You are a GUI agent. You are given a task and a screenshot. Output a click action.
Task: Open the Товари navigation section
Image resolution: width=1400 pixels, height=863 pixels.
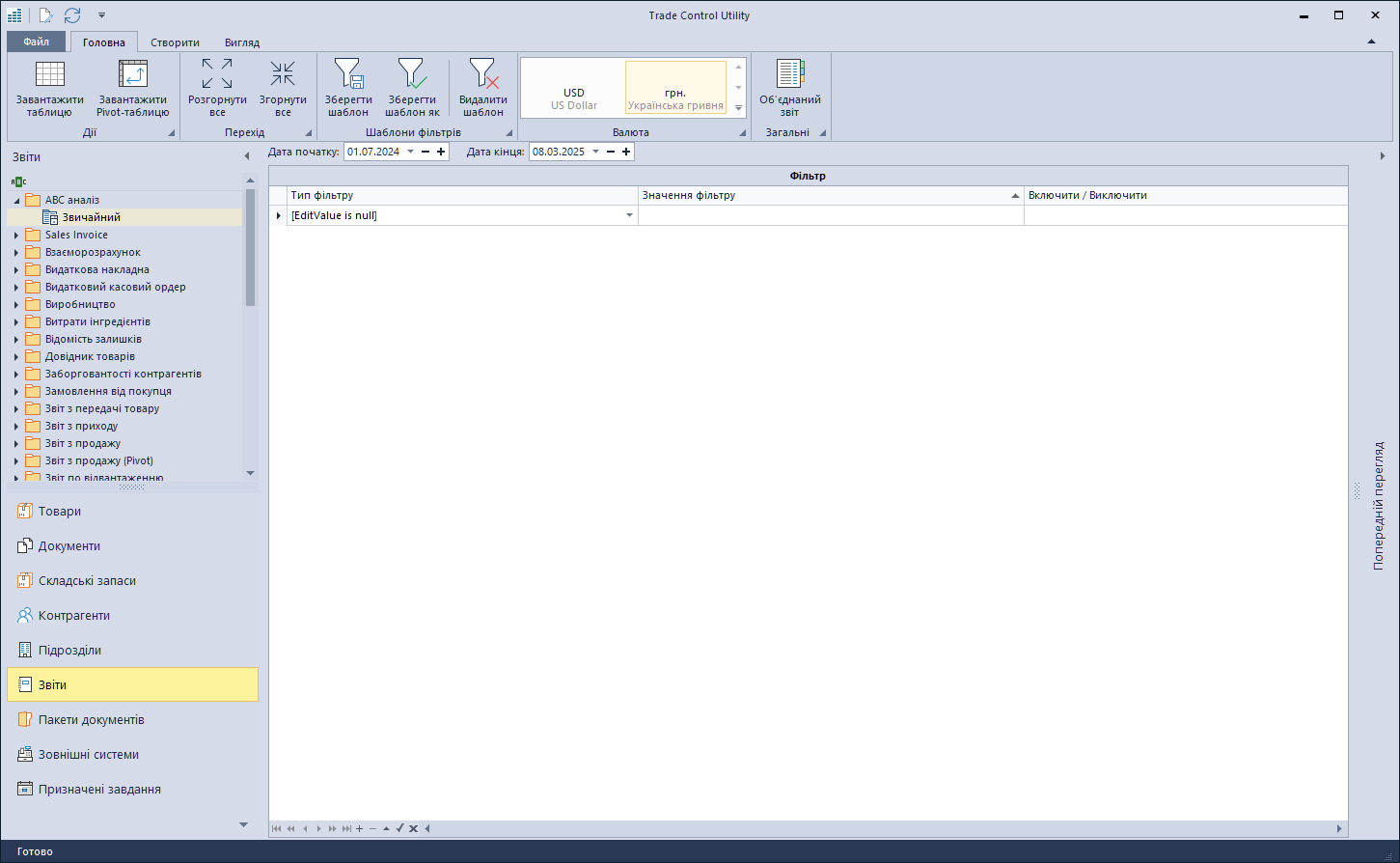(132, 512)
